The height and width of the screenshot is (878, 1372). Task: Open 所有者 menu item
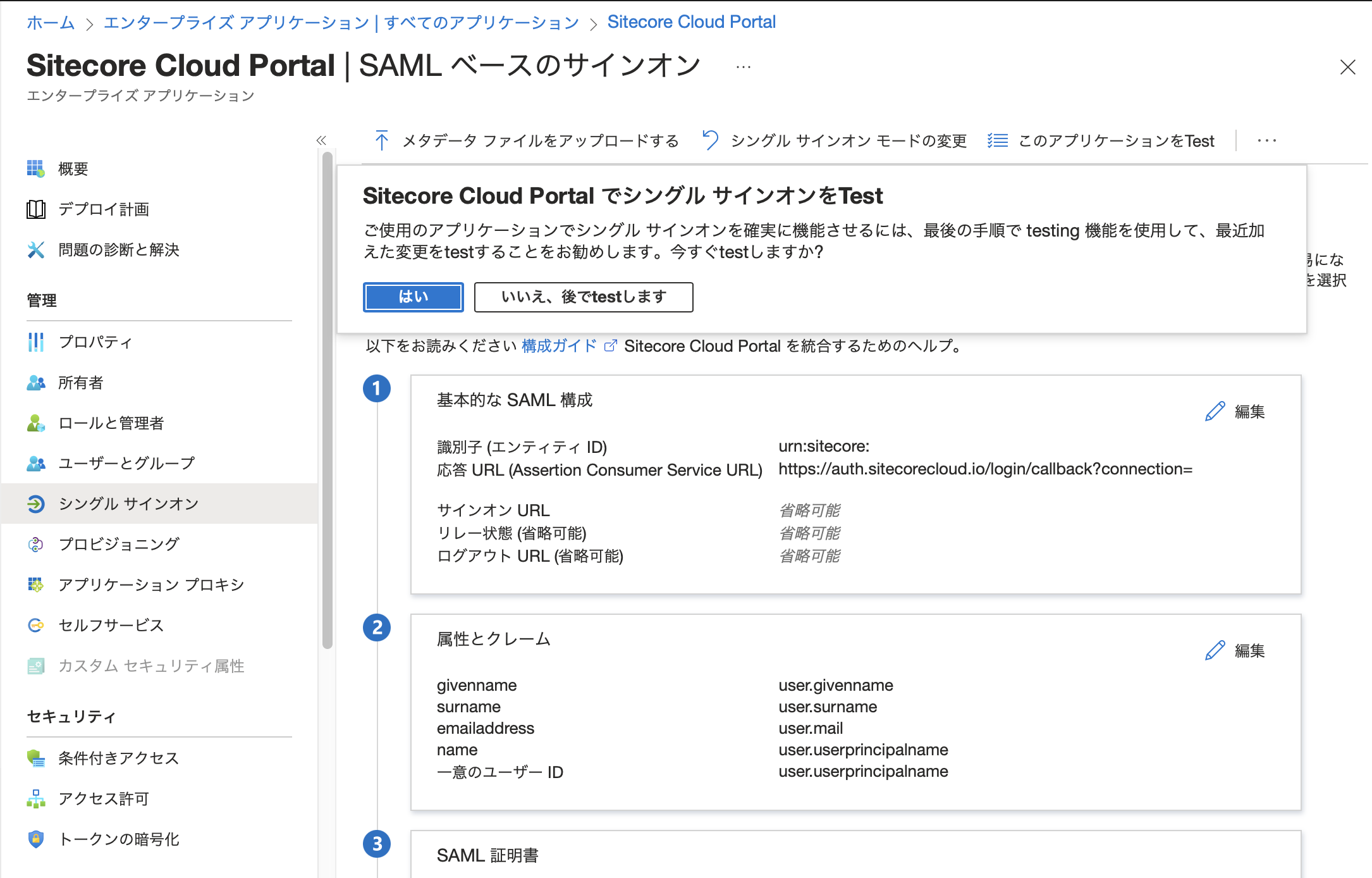159,383
